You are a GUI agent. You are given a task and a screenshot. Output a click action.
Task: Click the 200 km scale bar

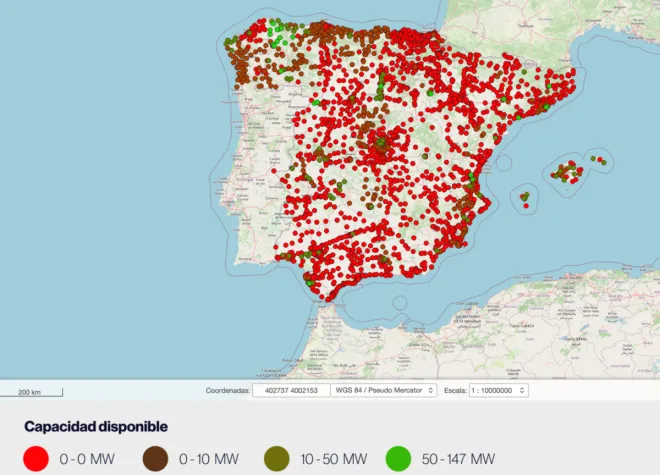tap(32, 391)
